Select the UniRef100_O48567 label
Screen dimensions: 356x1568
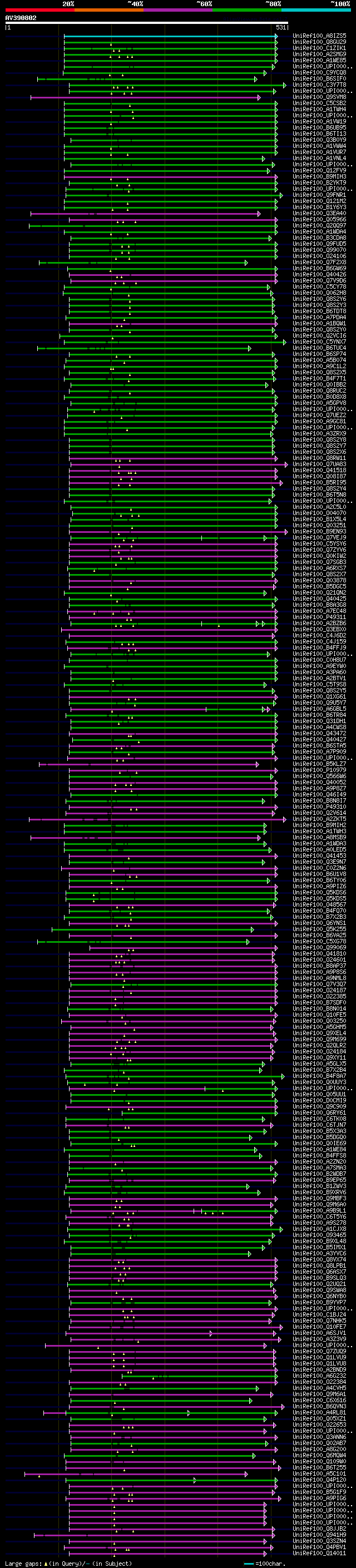pos(319,904)
